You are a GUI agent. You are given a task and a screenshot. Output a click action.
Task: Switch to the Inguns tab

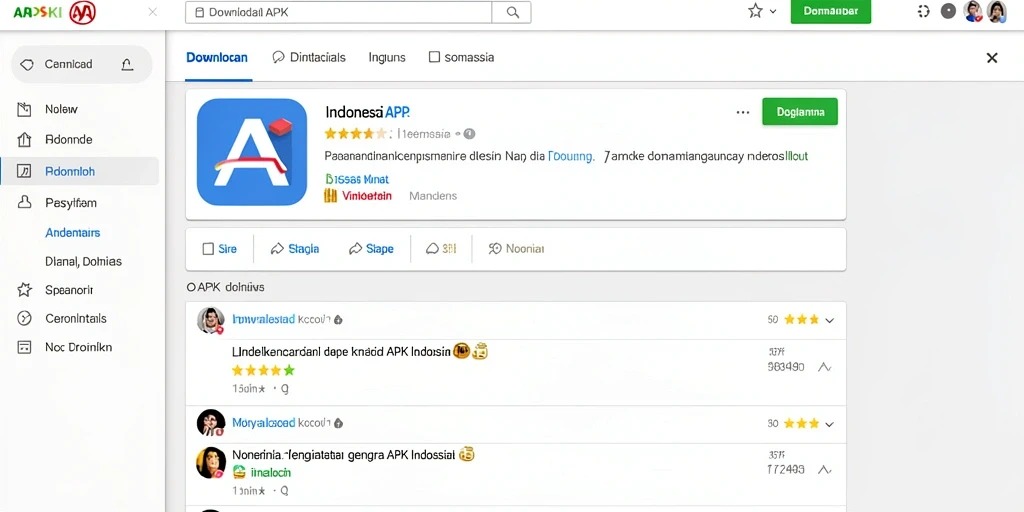pyautogui.click(x=387, y=57)
